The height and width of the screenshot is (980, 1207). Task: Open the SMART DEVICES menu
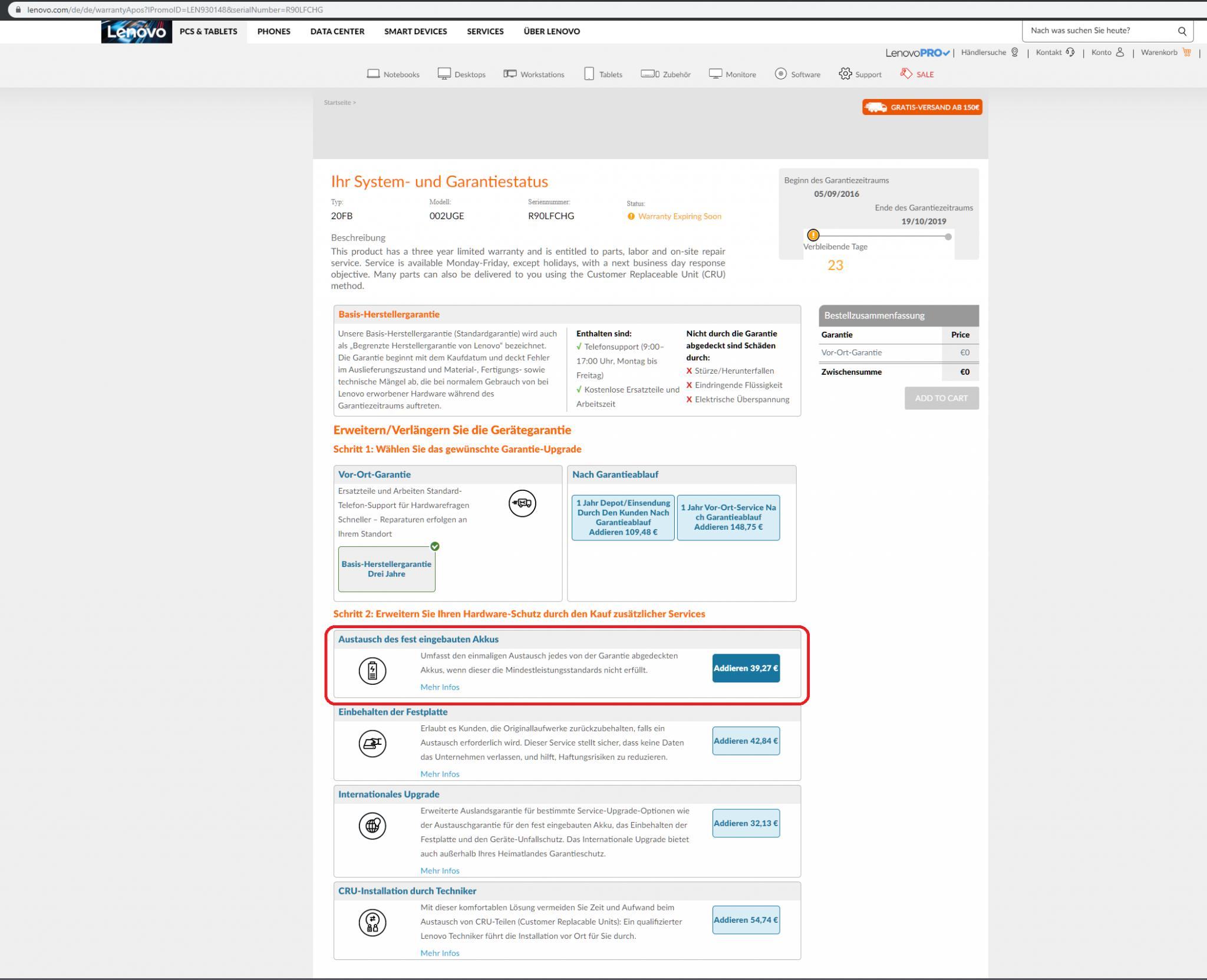pos(415,31)
